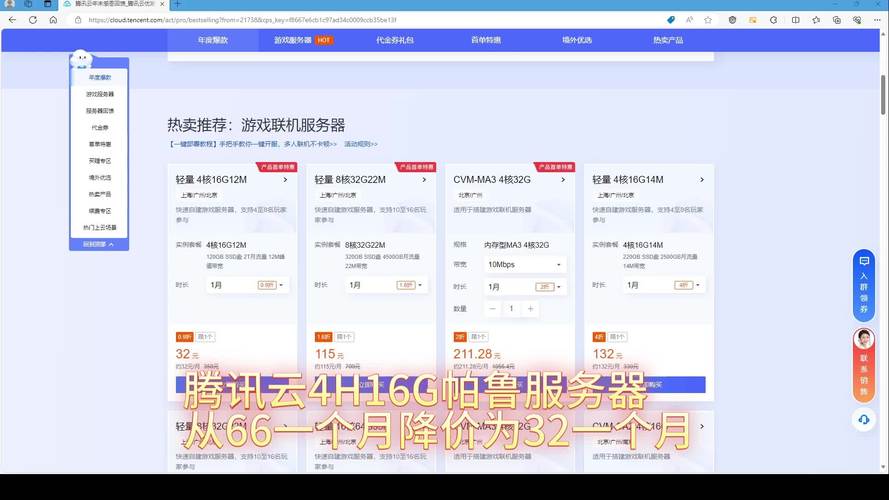Select 代金券 in the left sidebar

tap(100, 128)
